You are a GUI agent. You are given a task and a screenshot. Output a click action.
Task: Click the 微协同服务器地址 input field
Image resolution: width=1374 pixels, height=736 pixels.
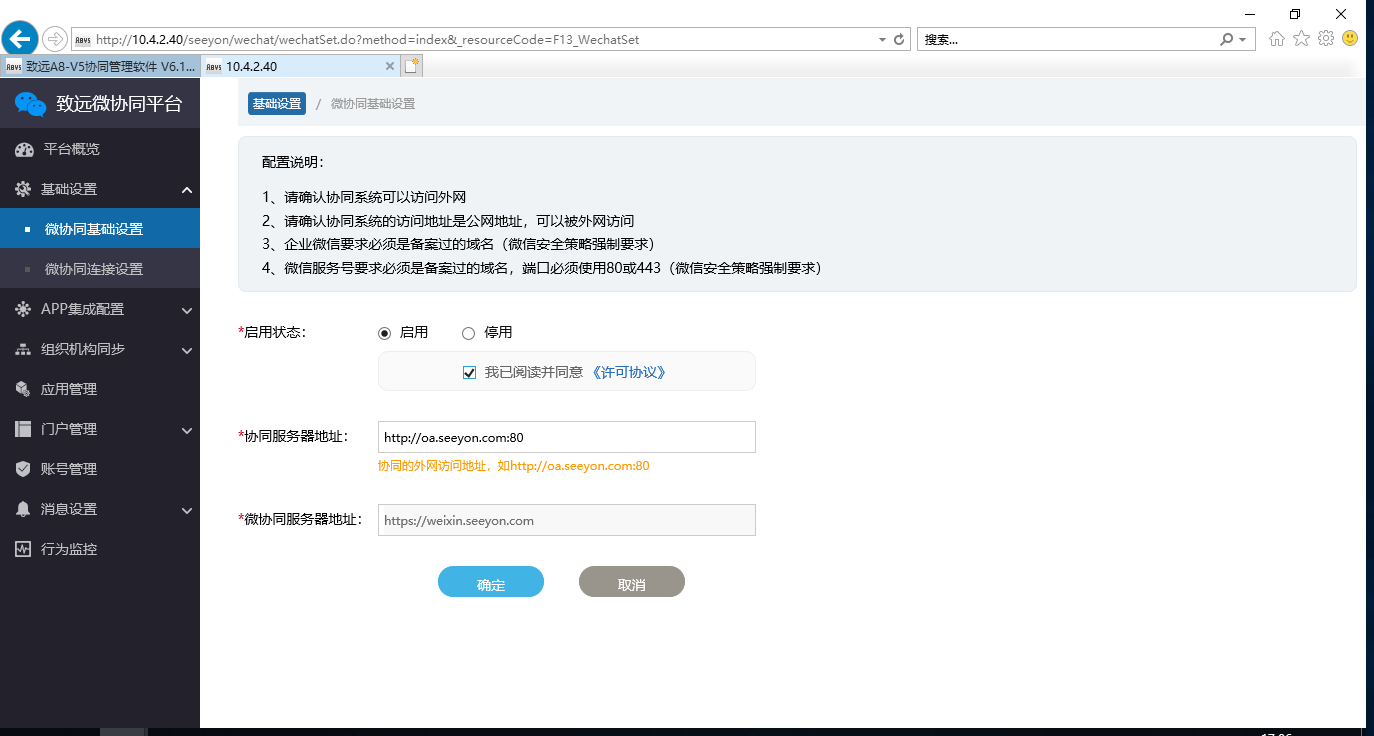567,520
